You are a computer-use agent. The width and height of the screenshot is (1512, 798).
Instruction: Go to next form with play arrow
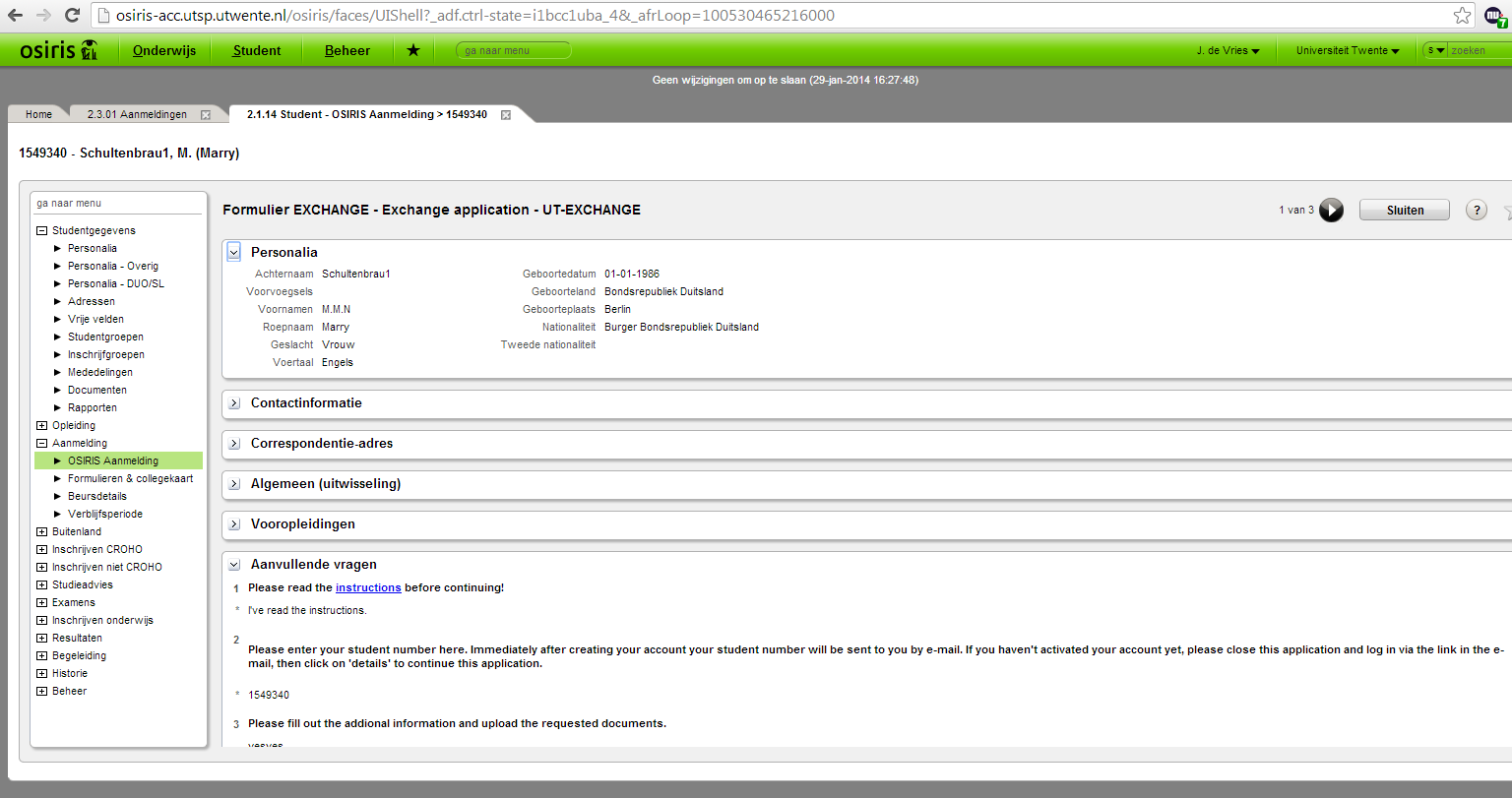click(1331, 210)
